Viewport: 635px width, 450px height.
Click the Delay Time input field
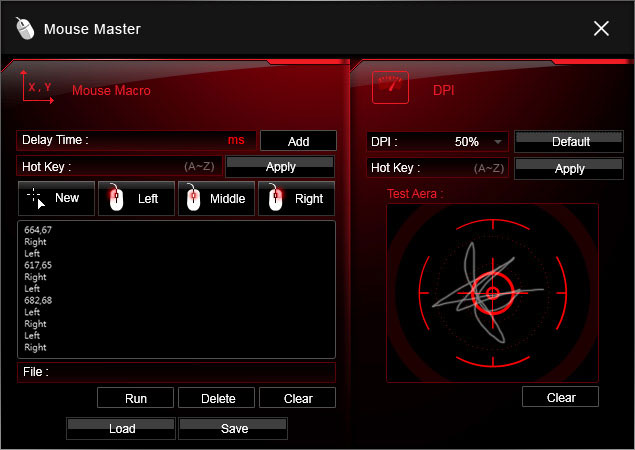158,141
